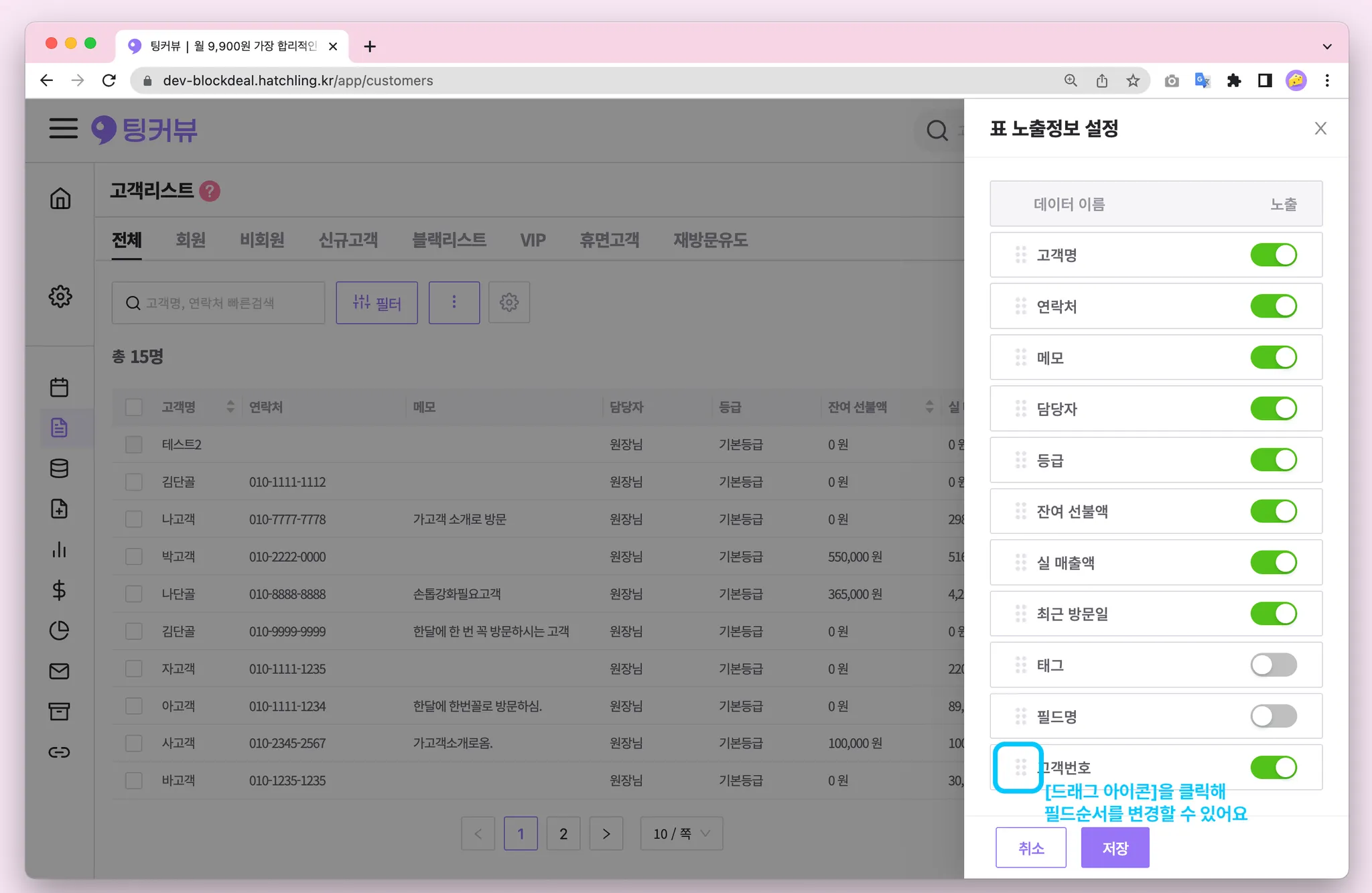Click the table settings gear beside filter
Image resolution: width=1372 pixels, height=893 pixels.
509,302
